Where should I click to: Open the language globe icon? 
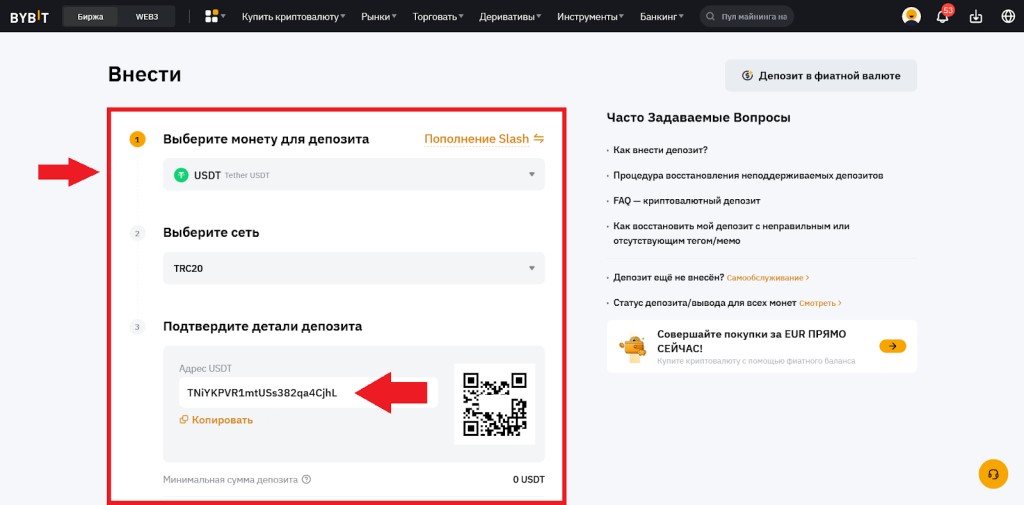[x=1007, y=17]
